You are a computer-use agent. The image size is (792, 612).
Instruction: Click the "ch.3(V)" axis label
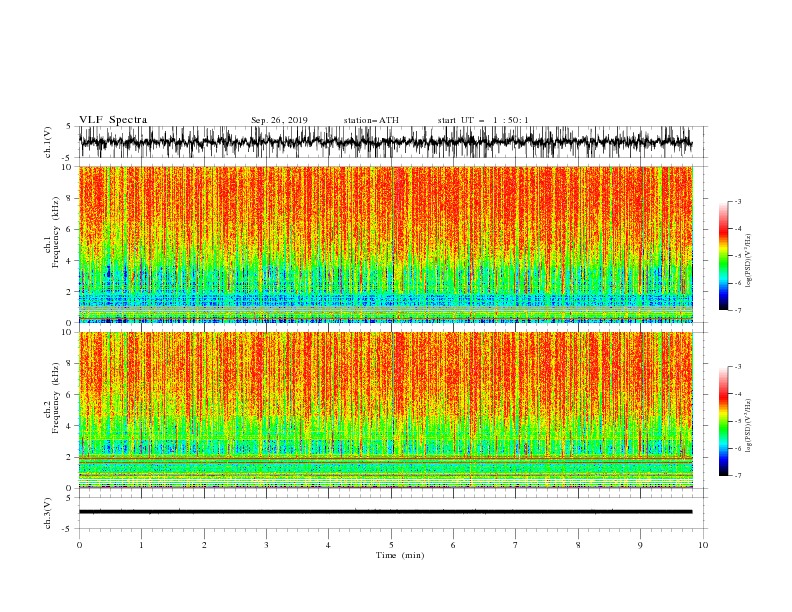[48, 513]
